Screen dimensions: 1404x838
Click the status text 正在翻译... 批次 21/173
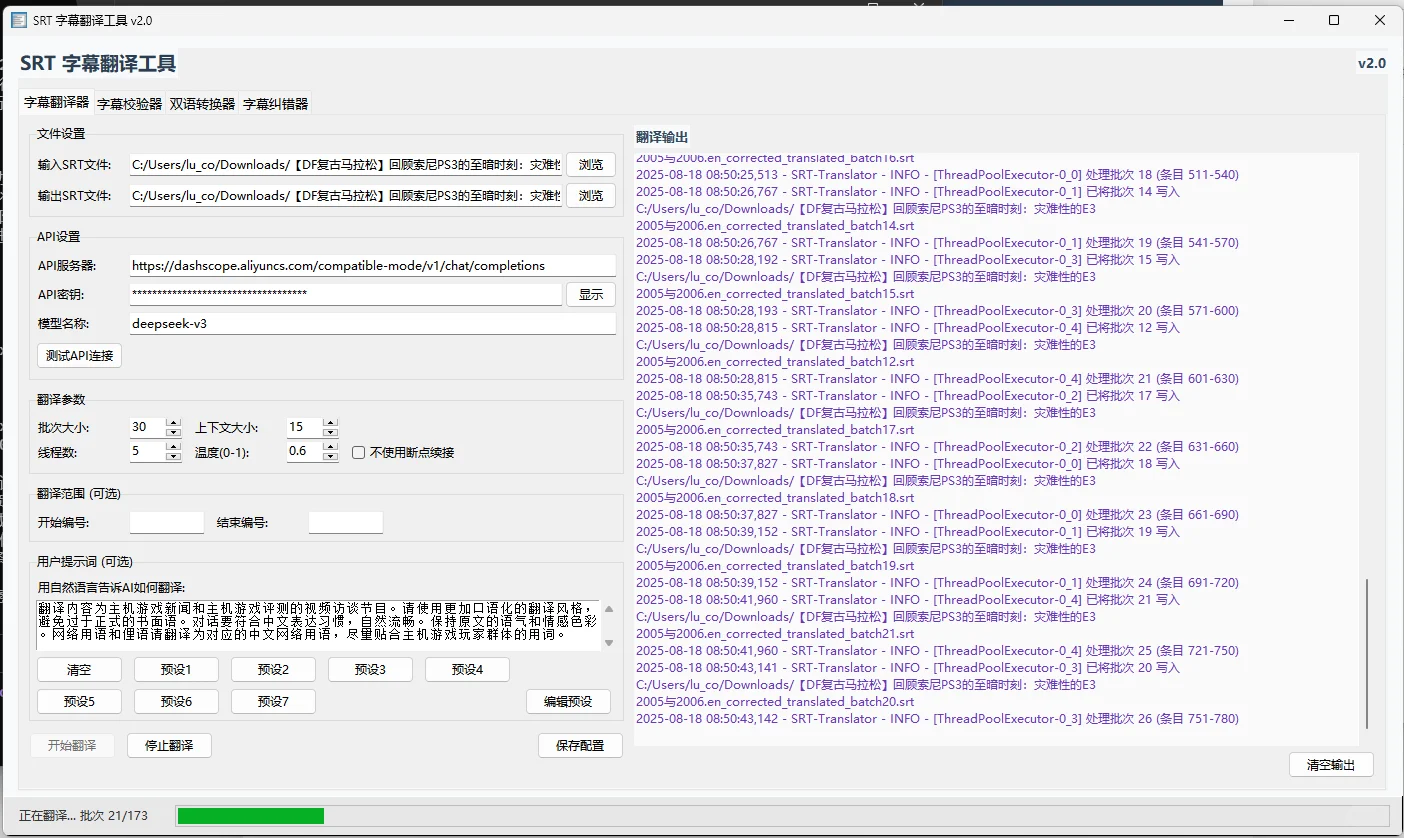83,816
